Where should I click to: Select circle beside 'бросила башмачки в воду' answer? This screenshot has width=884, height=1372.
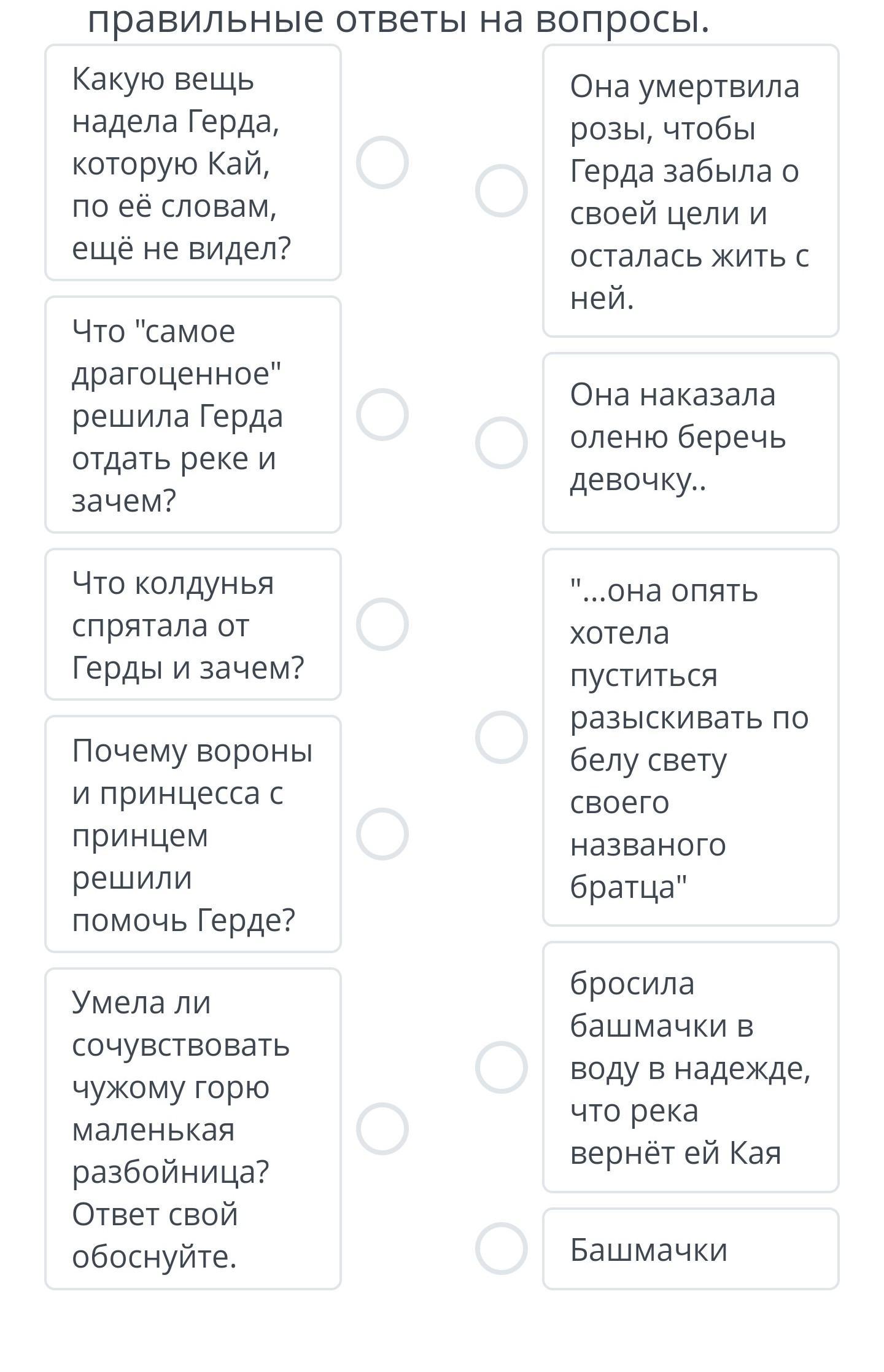[501, 1067]
